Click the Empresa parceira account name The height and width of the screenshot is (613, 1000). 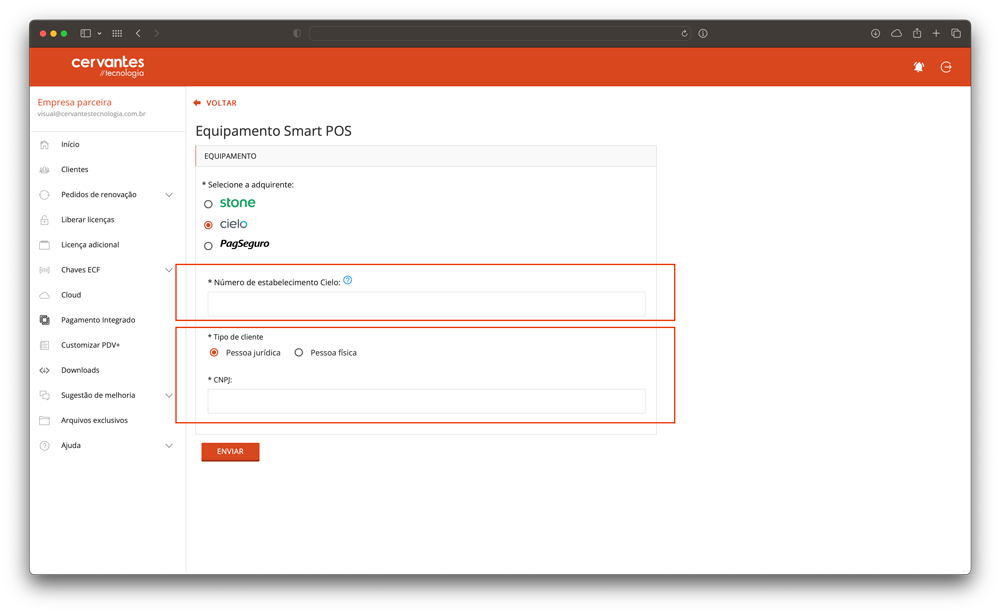(74, 102)
